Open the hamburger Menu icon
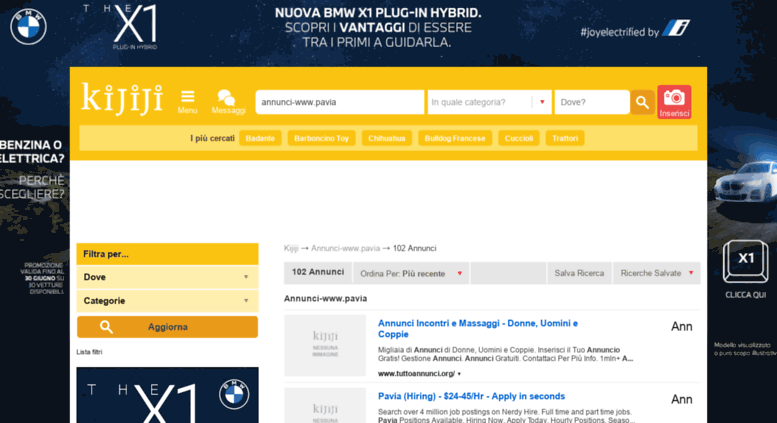The width and height of the screenshot is (777, 423). pyautogui.click(x=187, y=102)
